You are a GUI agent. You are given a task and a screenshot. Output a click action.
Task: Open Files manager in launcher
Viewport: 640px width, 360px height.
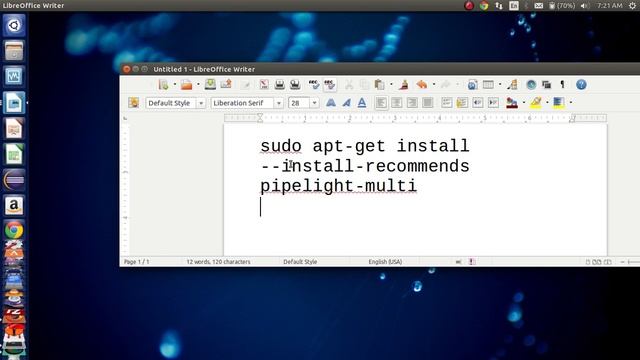(x=14, y=51)
